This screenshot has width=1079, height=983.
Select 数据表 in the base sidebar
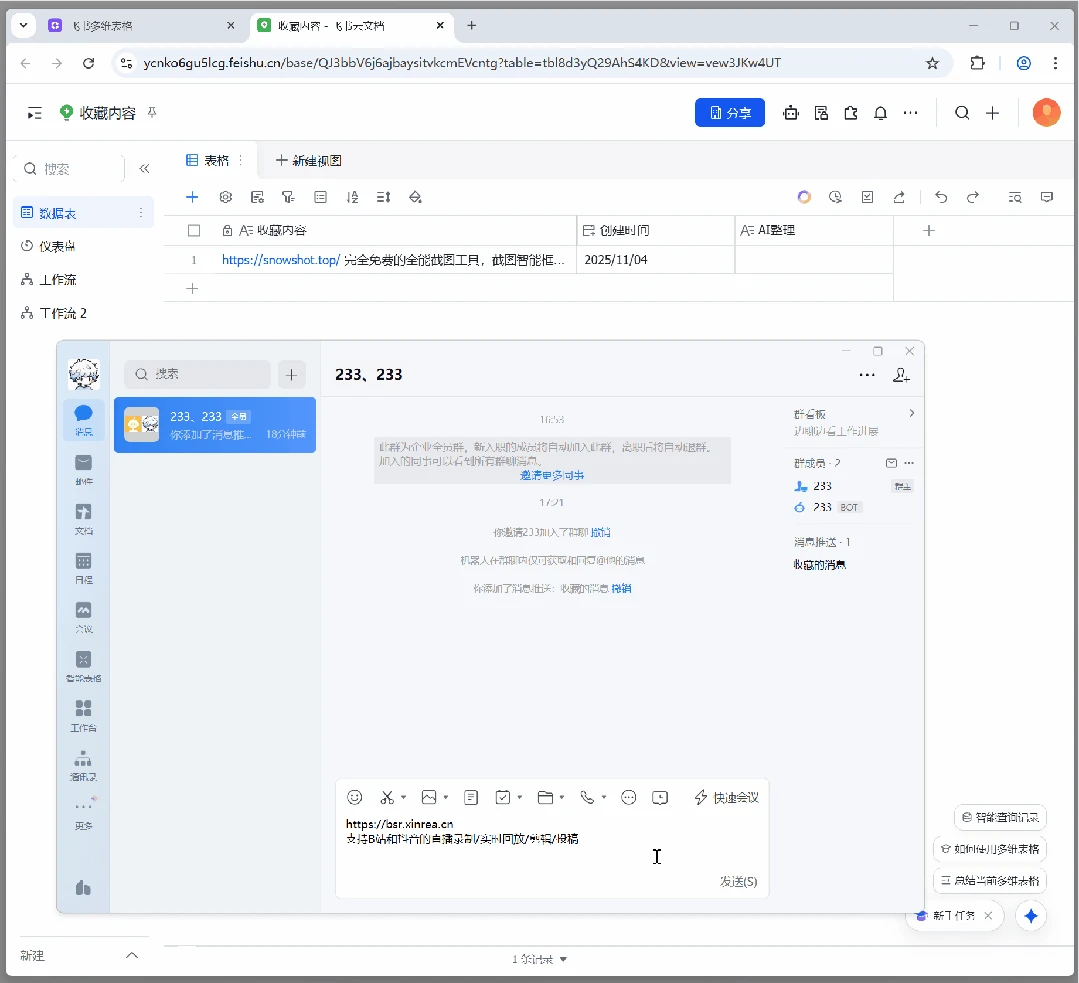tap(83, 213)
